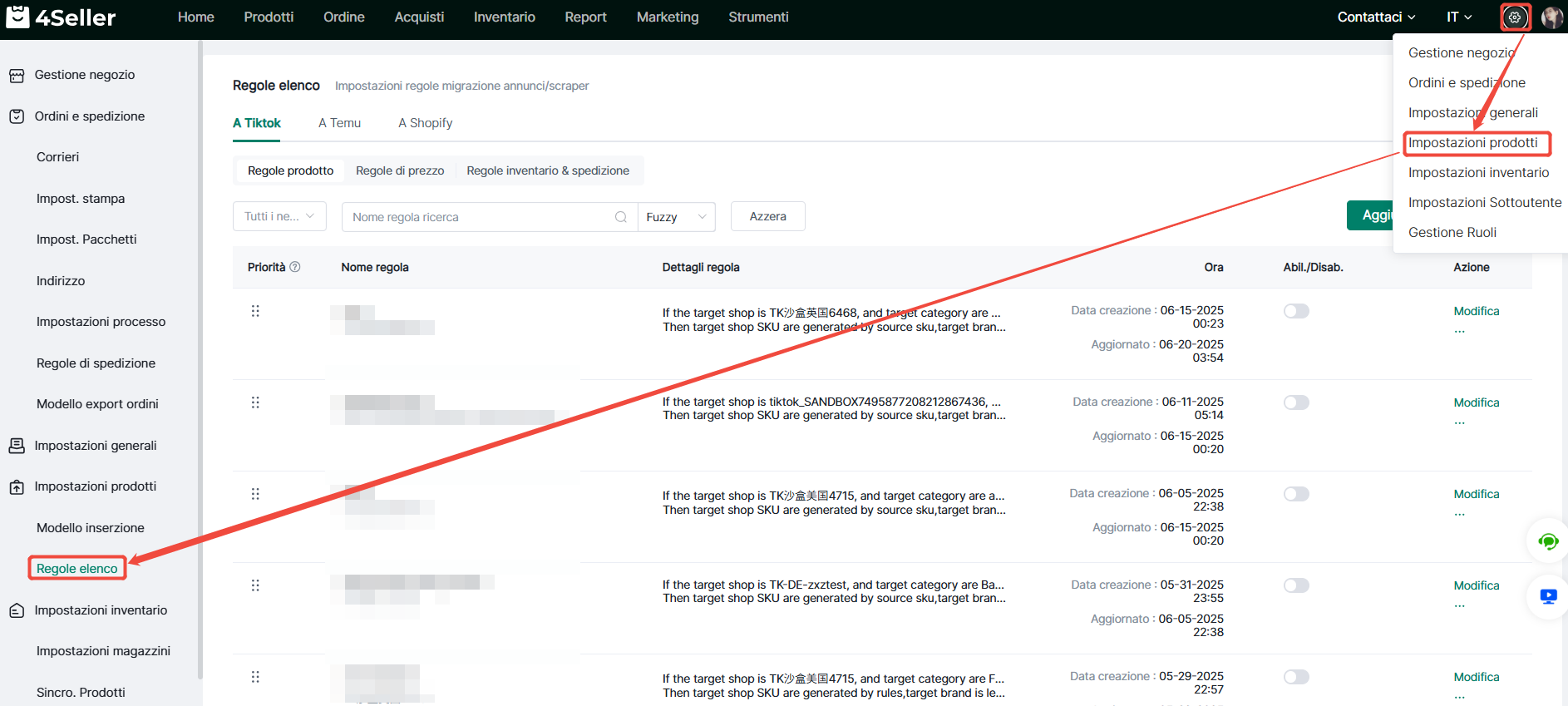Open the Inventario top menu
Viewport: 1568px width, 706px height.
click(505, 17)
